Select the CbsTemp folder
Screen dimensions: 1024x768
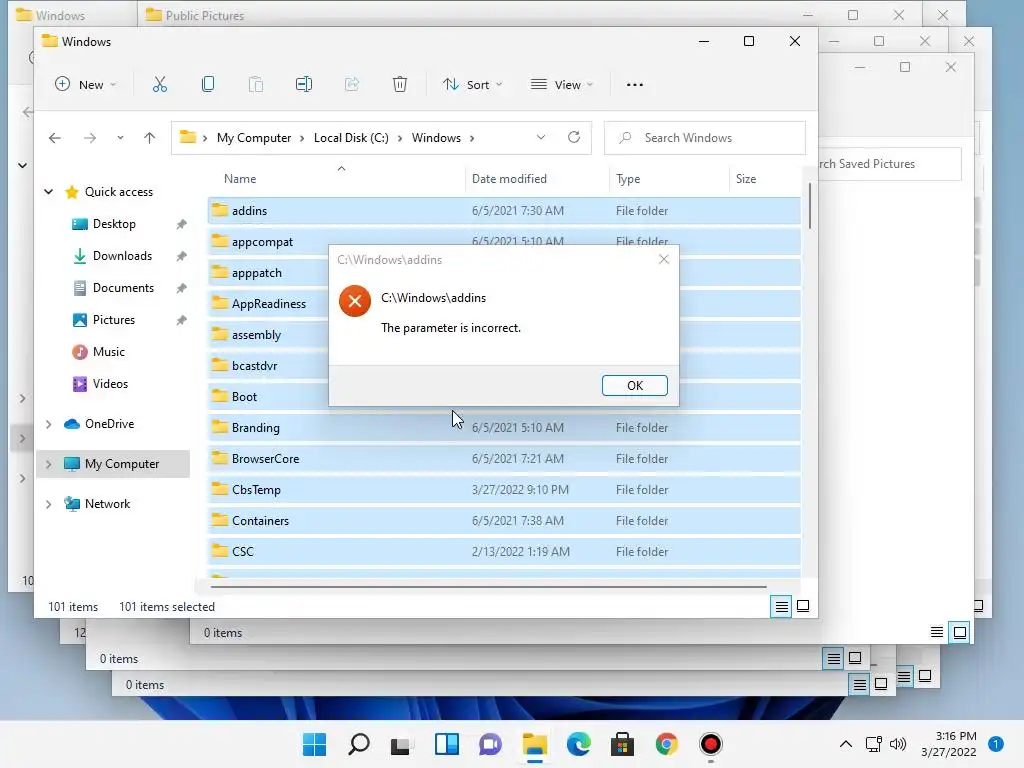[x=504, y=490]
